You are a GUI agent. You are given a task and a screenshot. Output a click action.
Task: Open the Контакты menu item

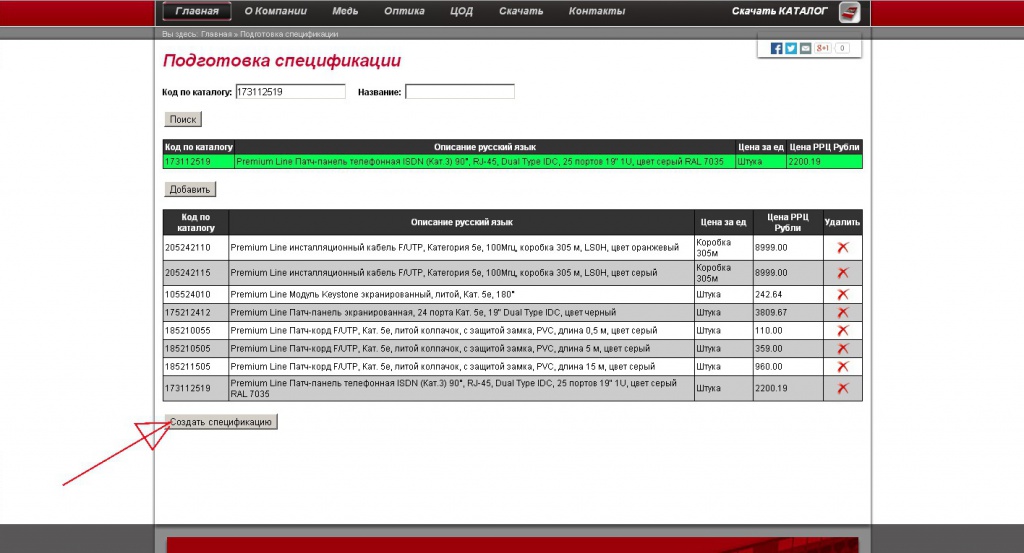click(596, 11)
